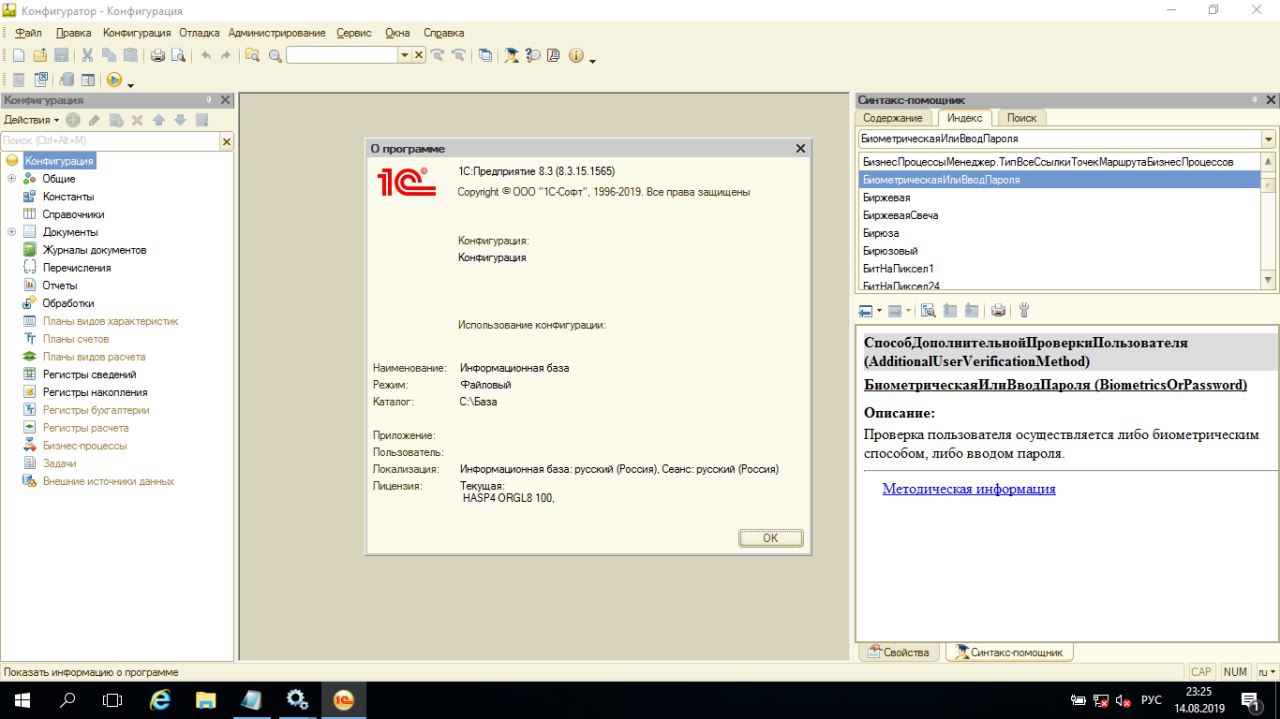1280x719 pixels.
Task: Click the Undo arrow icon
Action: pyautogui.click(x=206, y=56)
